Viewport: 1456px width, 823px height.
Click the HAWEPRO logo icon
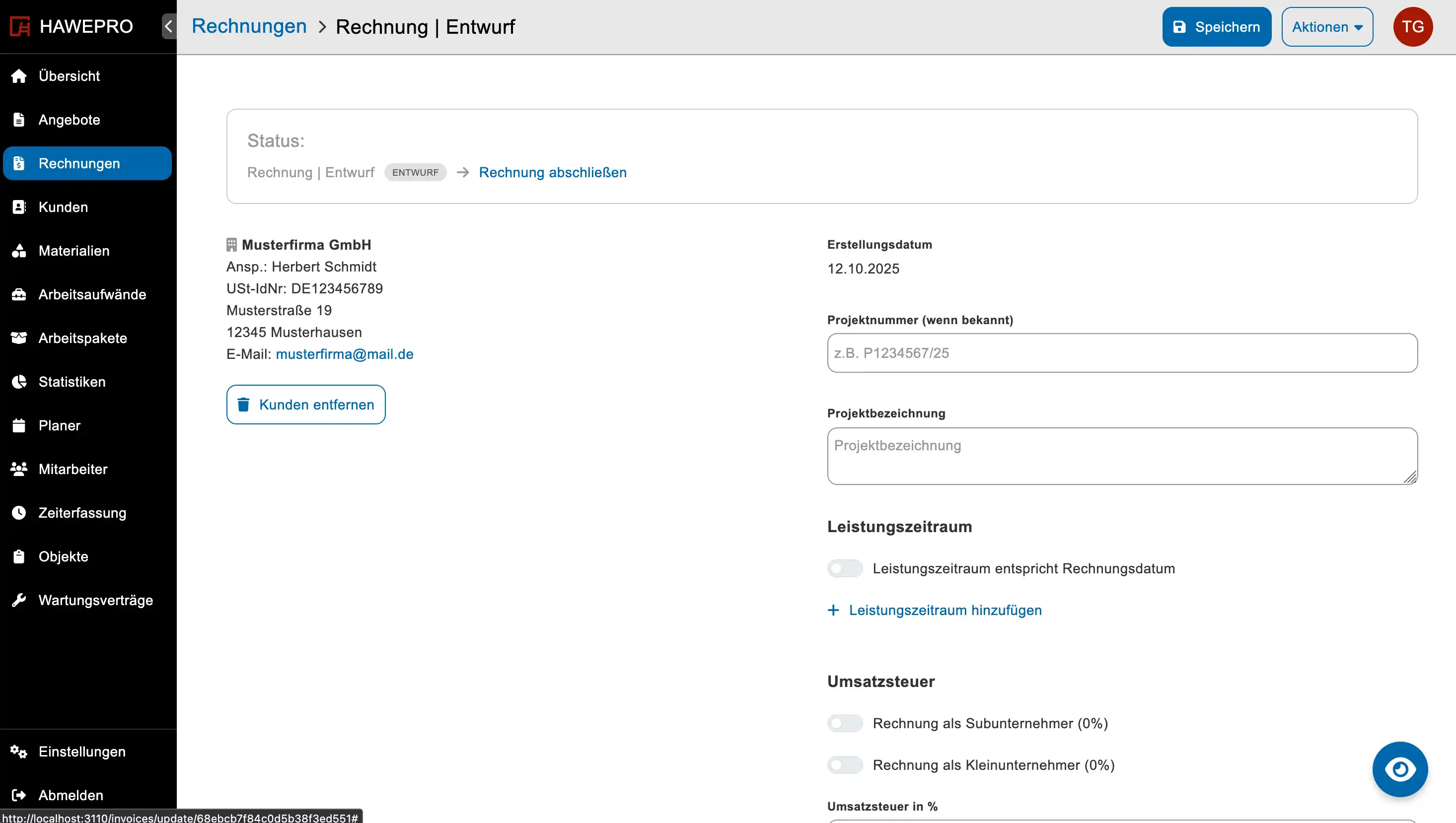20,27
